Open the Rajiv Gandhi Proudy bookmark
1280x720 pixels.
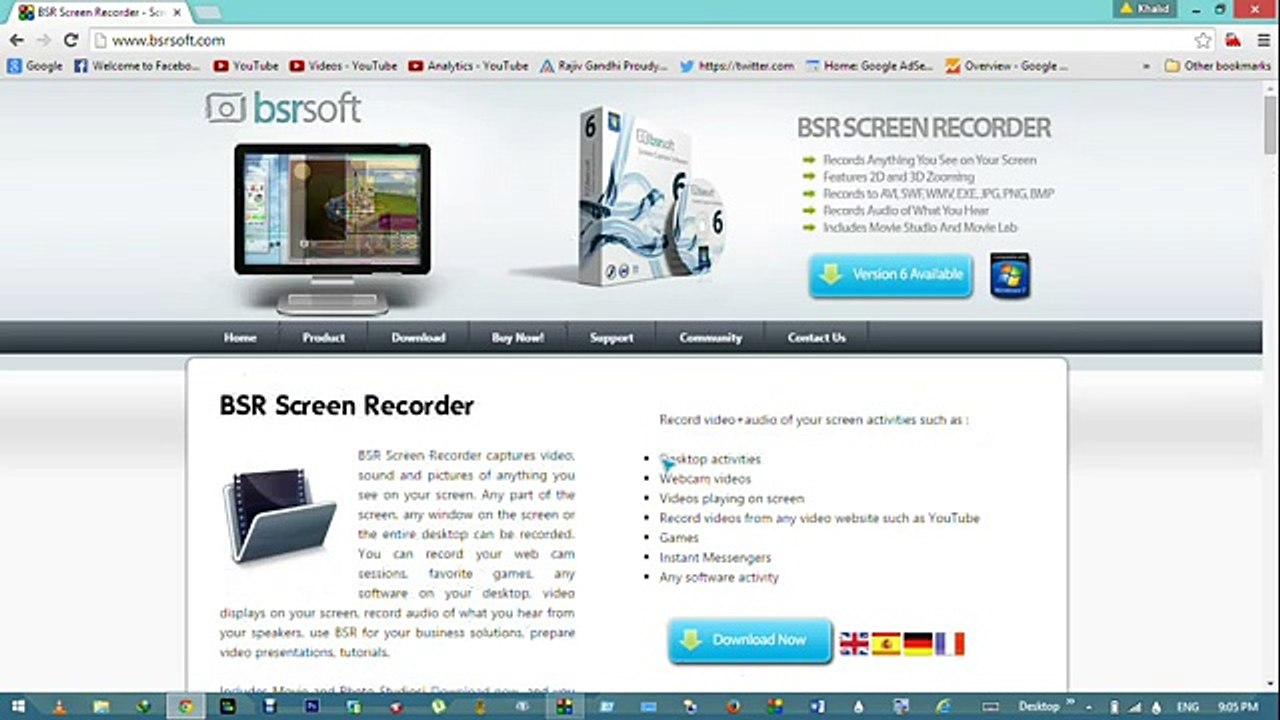pos(603,66)
